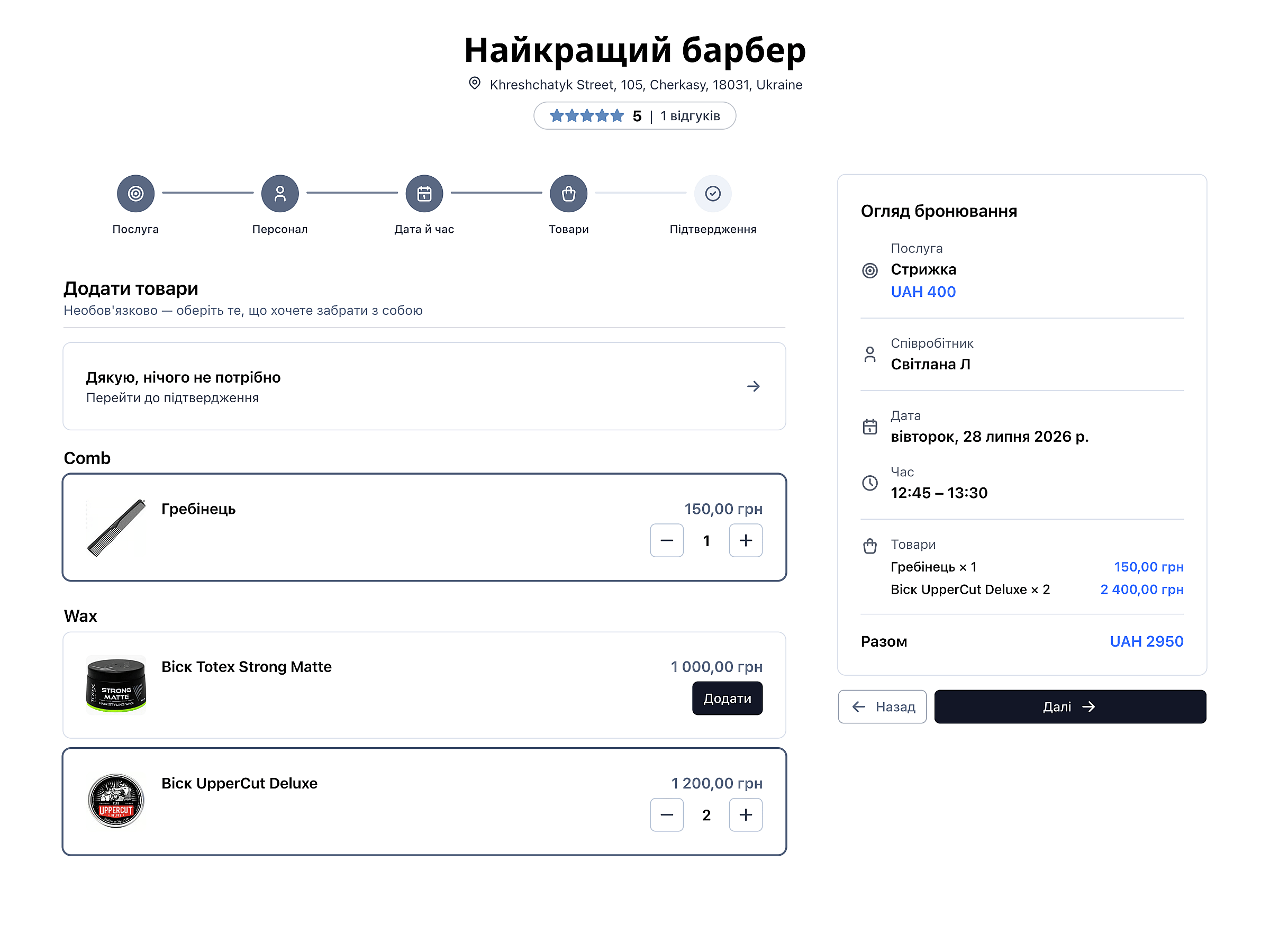Add Віск Totex Strong Matte with Додати
1270x952 pixels.
(728, 698)
